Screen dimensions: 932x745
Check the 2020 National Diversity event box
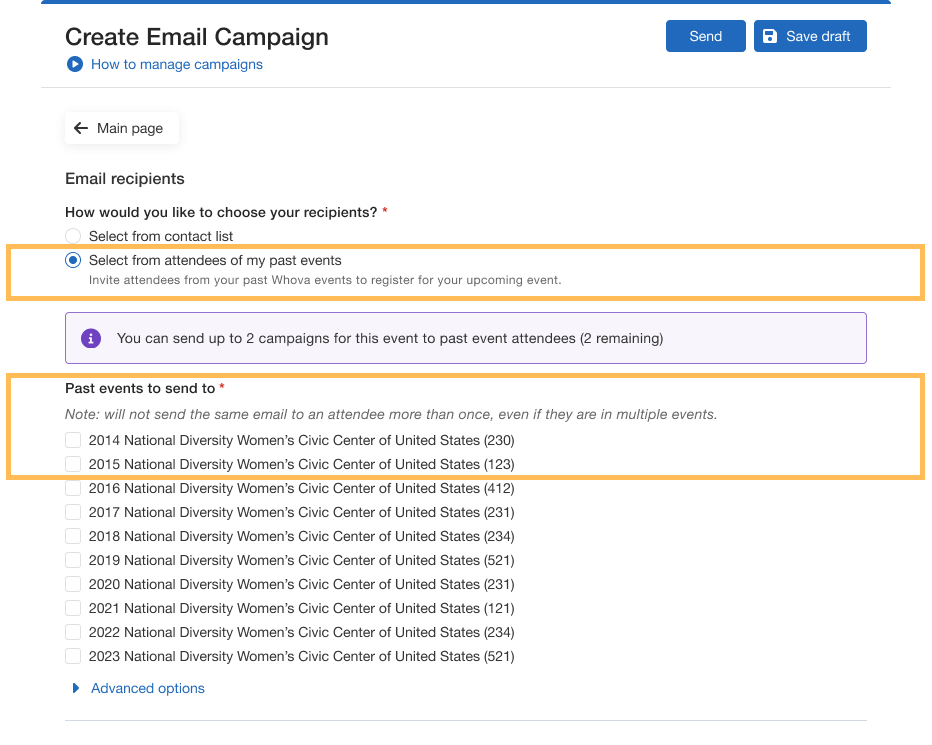[73, 585]
